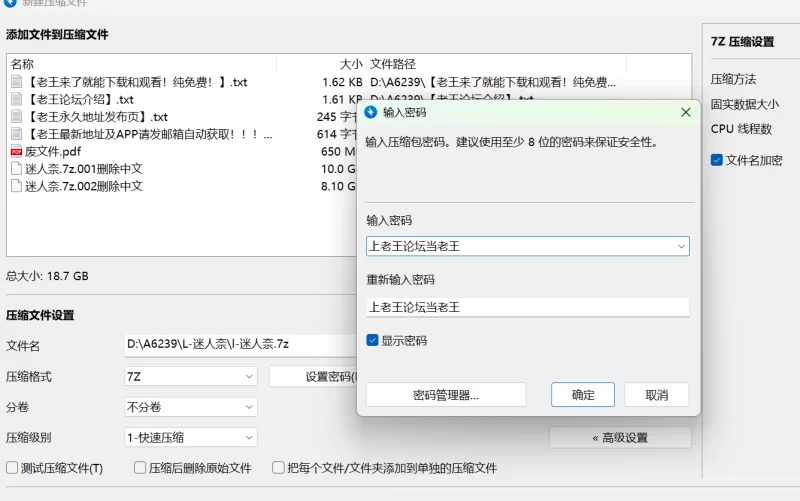Click the 取消 button
The image size is (800, 501).
coord(657,395)
